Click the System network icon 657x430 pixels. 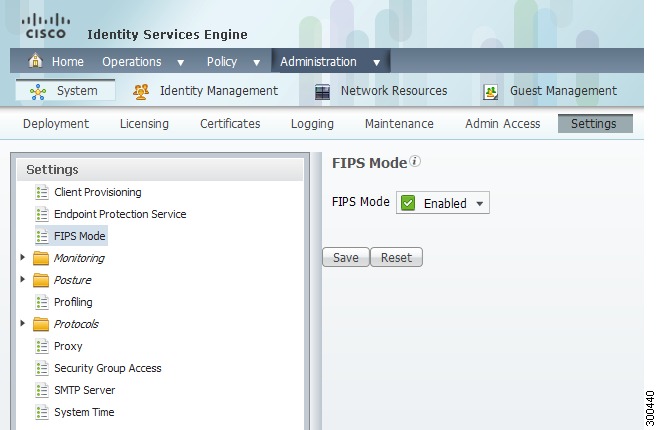pyautogui.click(x=38, y=92)
